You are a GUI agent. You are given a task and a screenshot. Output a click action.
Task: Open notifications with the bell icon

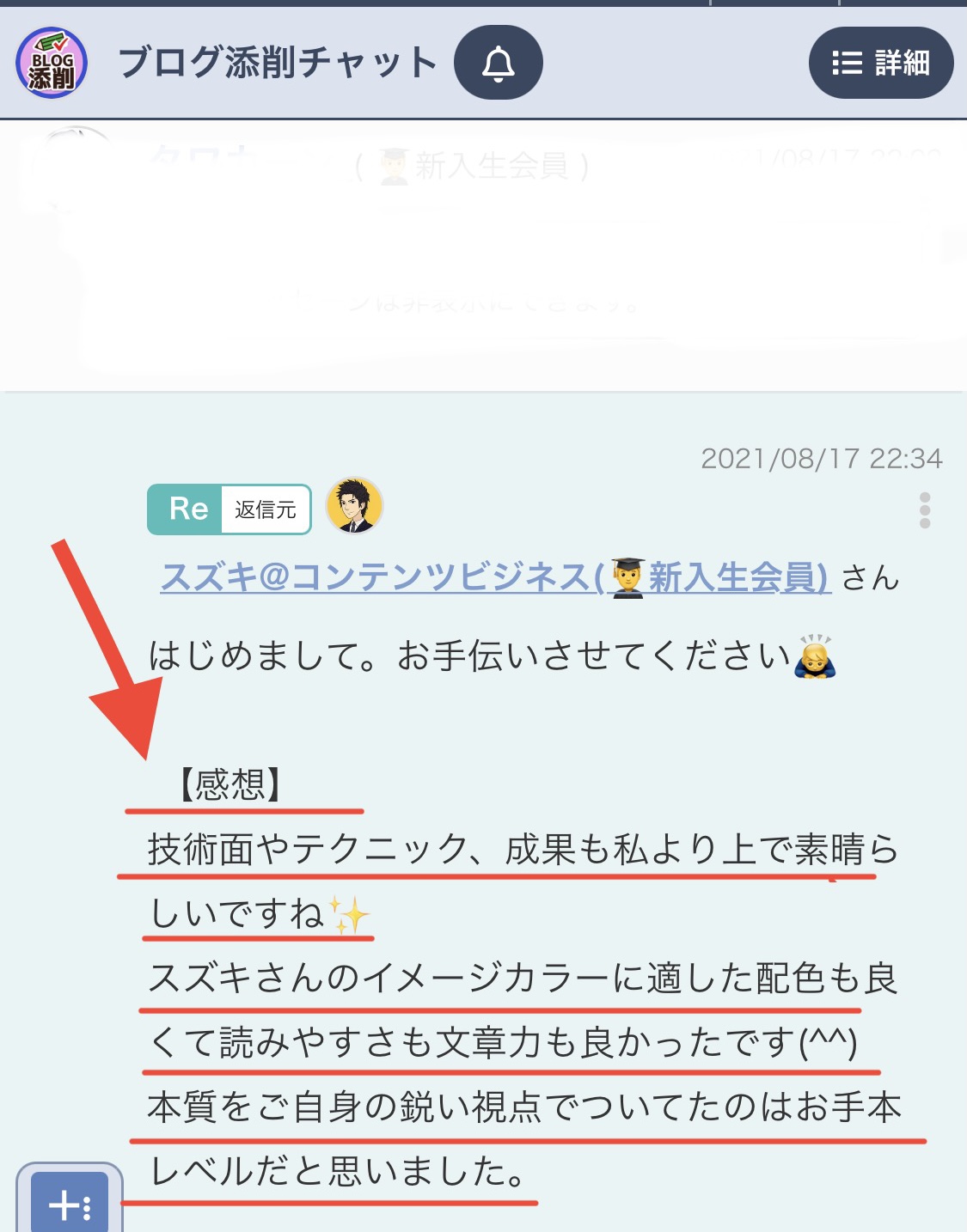tap(499, 63)
